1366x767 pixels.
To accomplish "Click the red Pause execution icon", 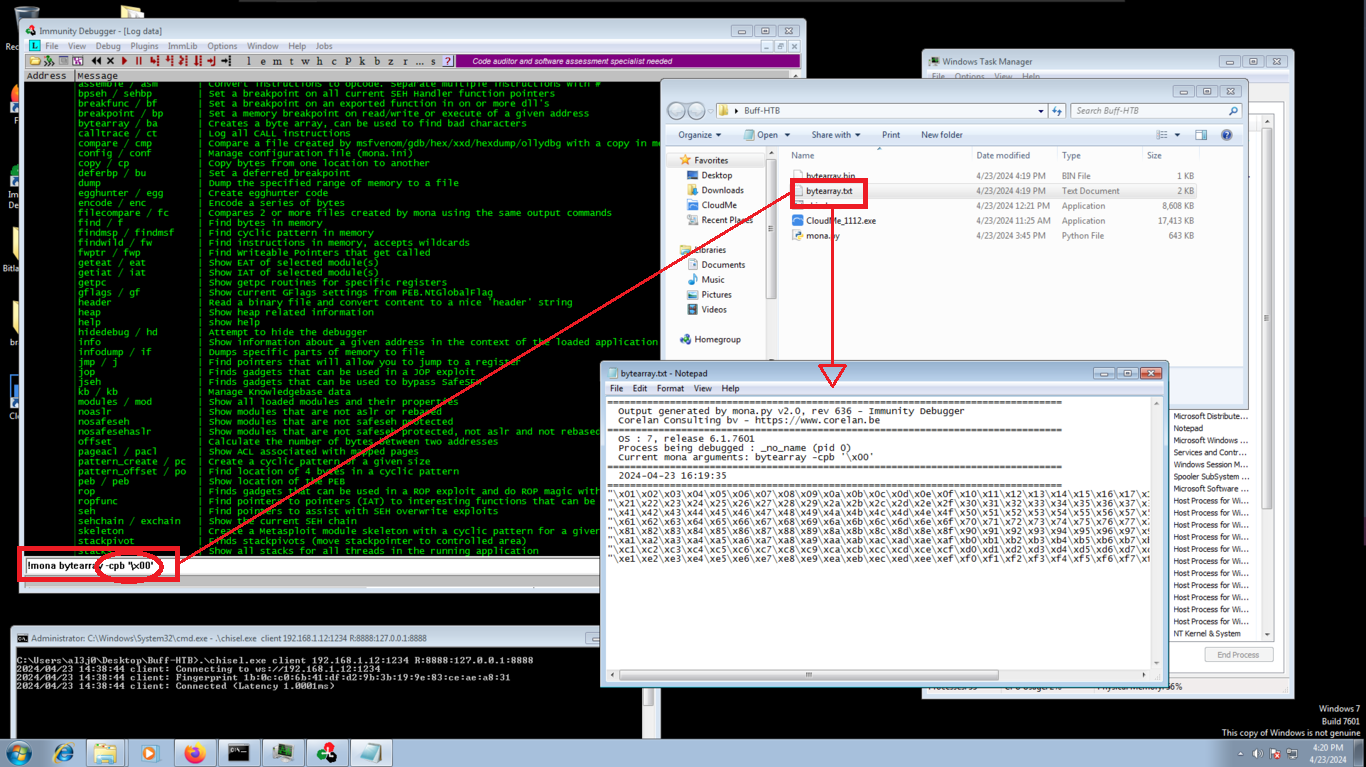I will tap(139, 61).
